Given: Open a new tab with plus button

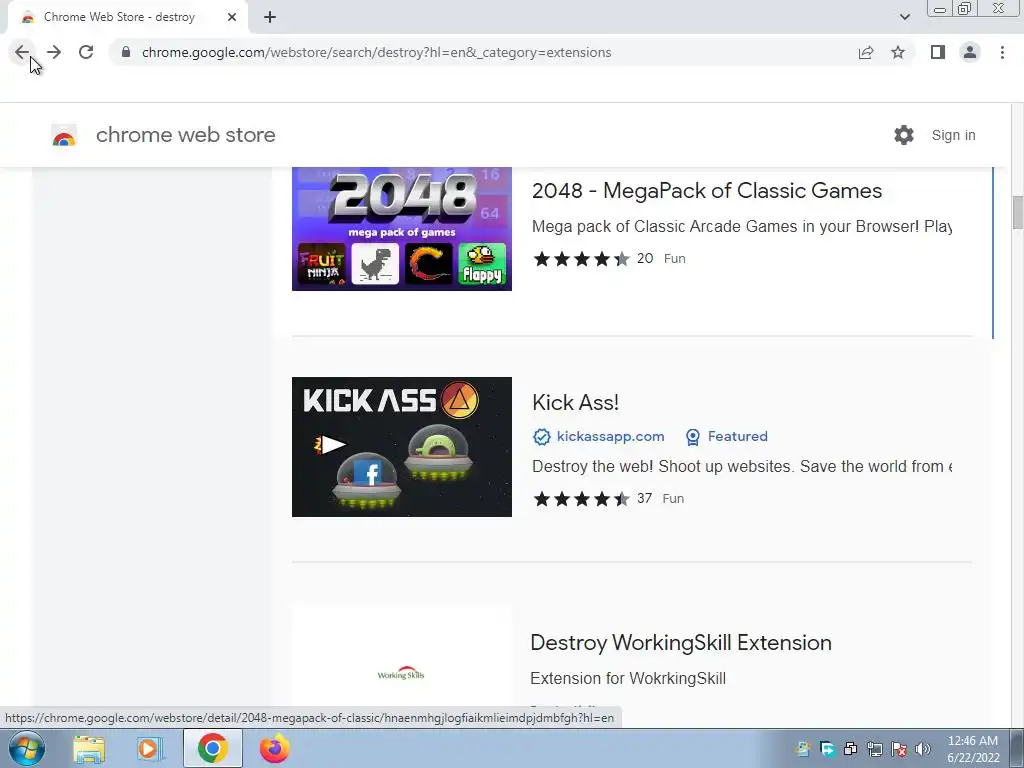Looking at the screenshot, I should (270, 17).
